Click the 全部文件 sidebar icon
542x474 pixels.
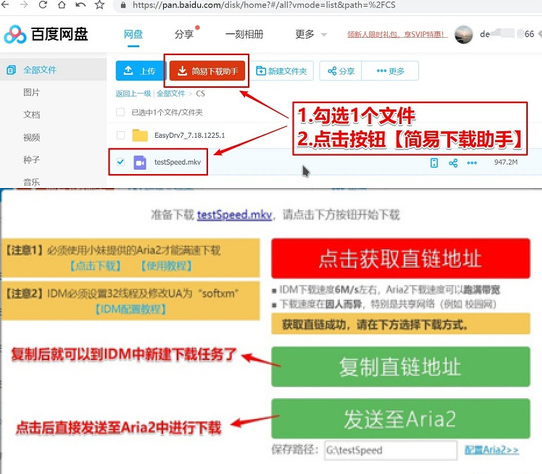(11, 70)
